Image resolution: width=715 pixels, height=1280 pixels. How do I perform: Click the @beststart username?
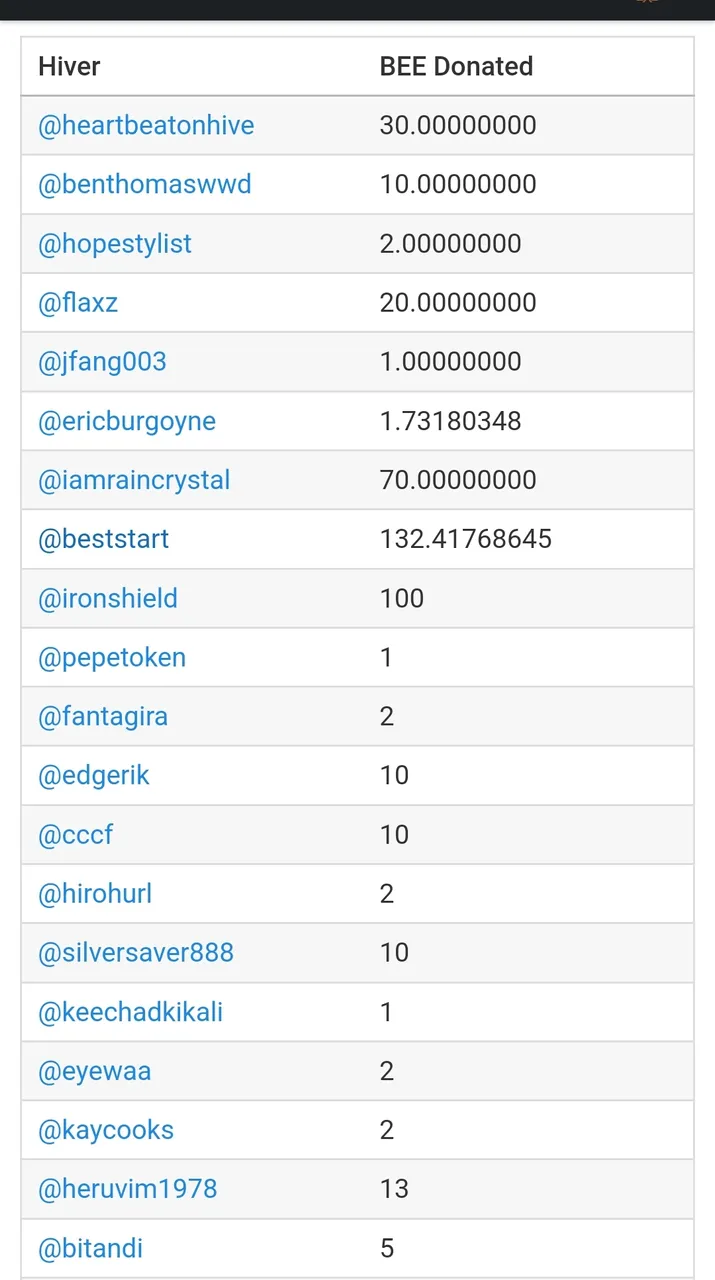click(103, 539)
